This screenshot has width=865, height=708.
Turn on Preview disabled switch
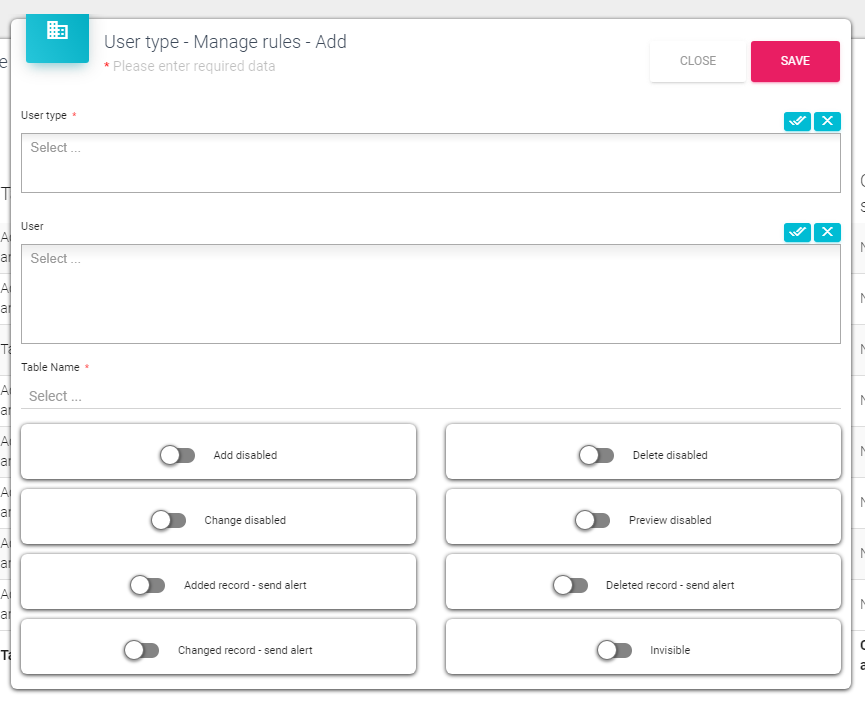coord(592,520)
